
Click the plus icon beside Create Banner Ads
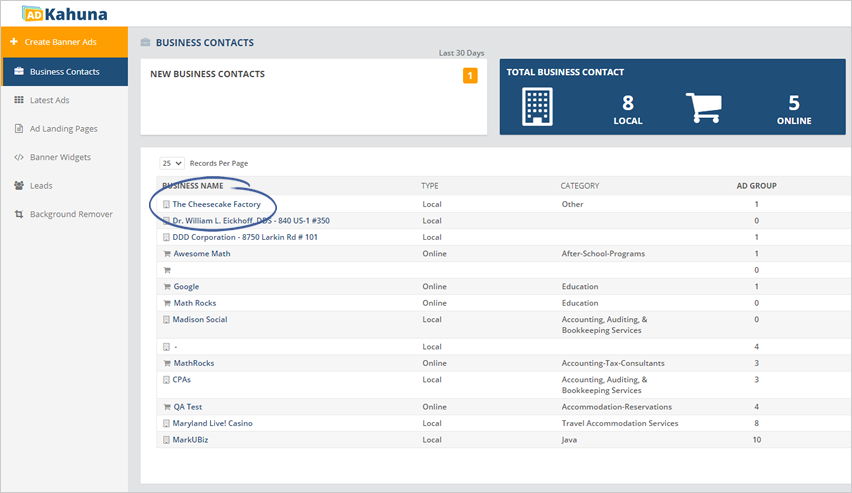[13, 42]
